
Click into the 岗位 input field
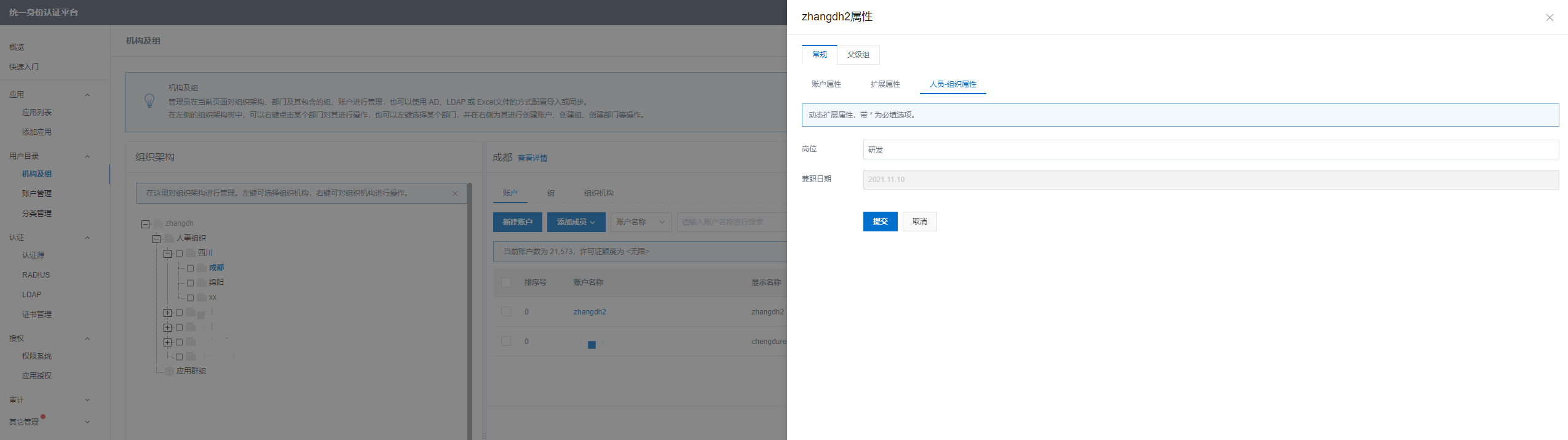1210,150
